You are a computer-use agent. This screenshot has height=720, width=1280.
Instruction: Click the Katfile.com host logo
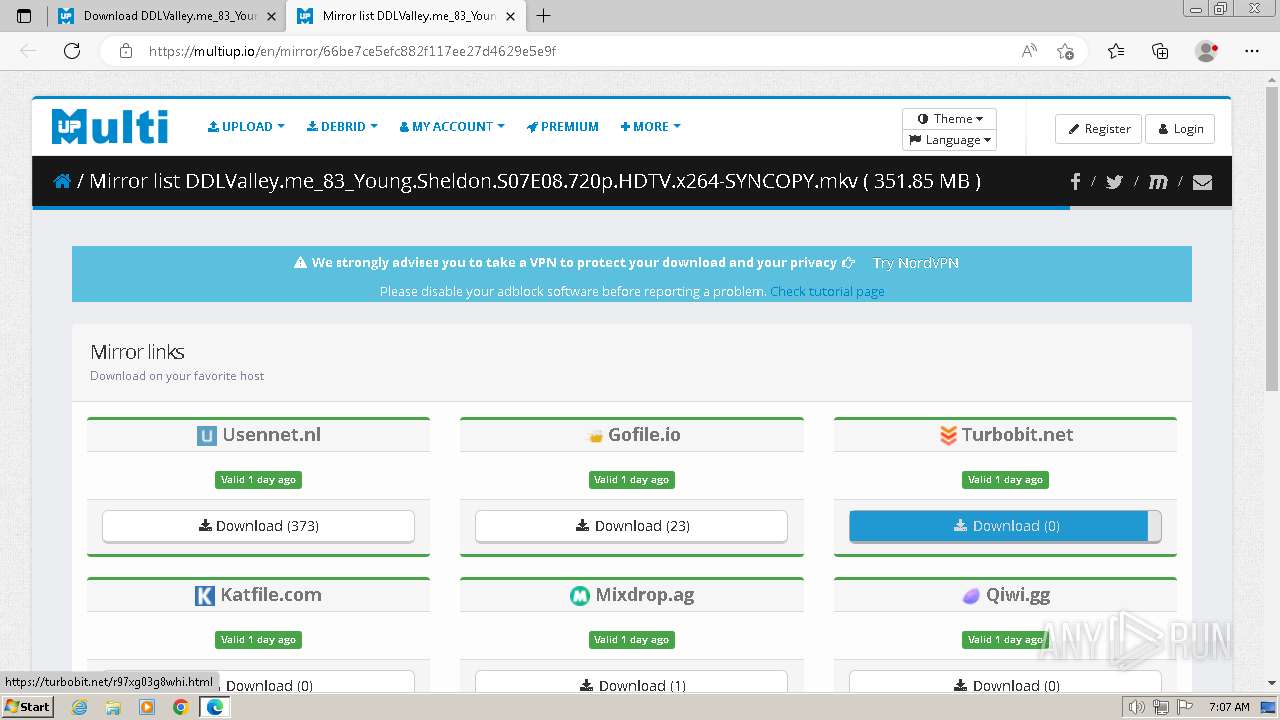(204, 595)
